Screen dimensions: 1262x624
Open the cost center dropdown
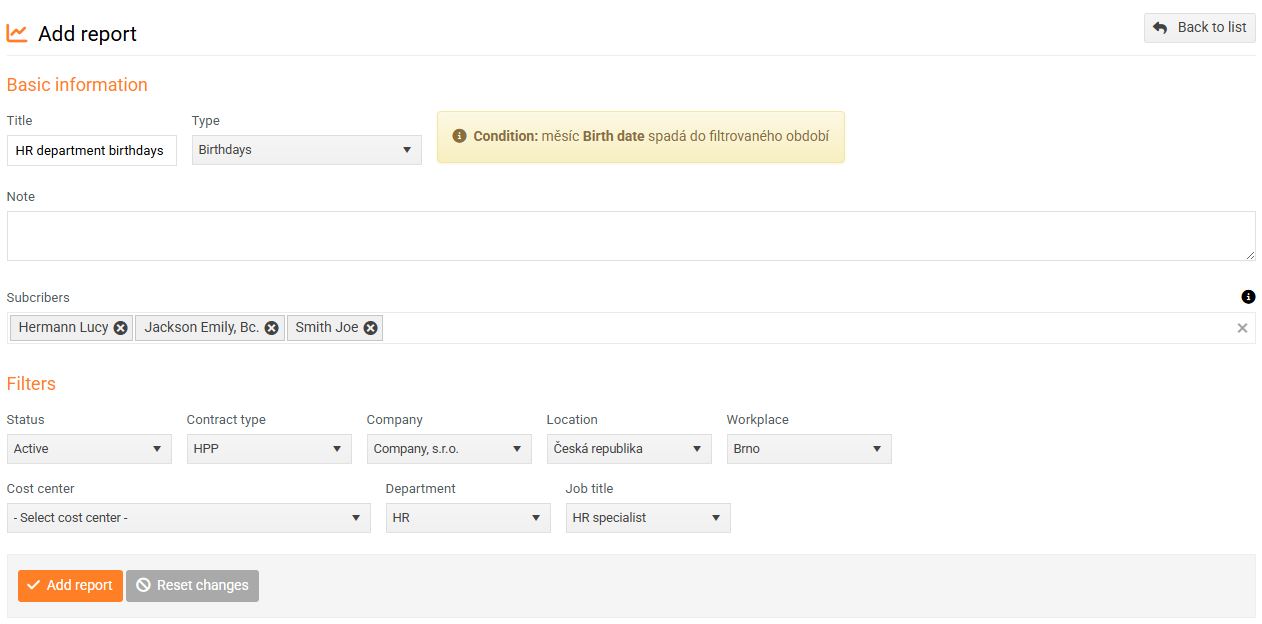[x=188, y=518]
